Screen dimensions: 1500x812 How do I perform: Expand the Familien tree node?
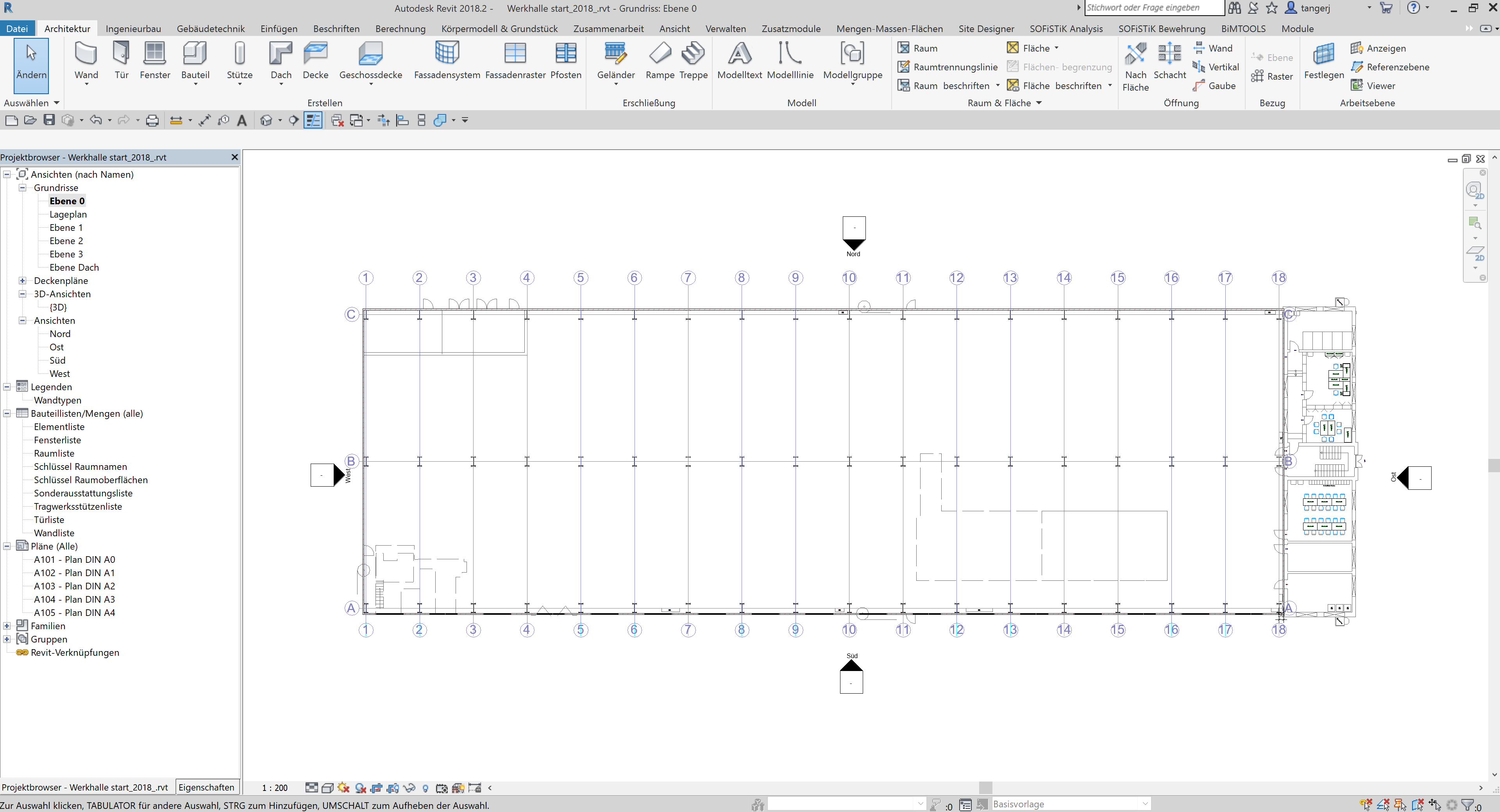tap(7, 626)
